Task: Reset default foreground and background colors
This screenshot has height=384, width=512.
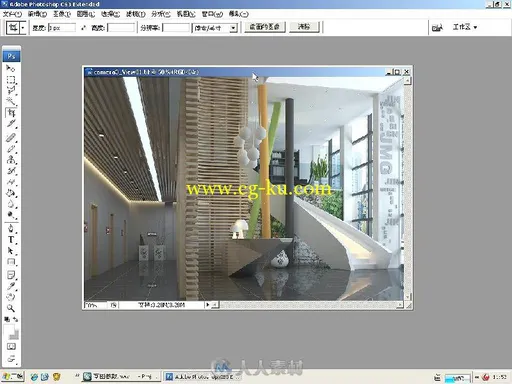Action: point(7,319)
